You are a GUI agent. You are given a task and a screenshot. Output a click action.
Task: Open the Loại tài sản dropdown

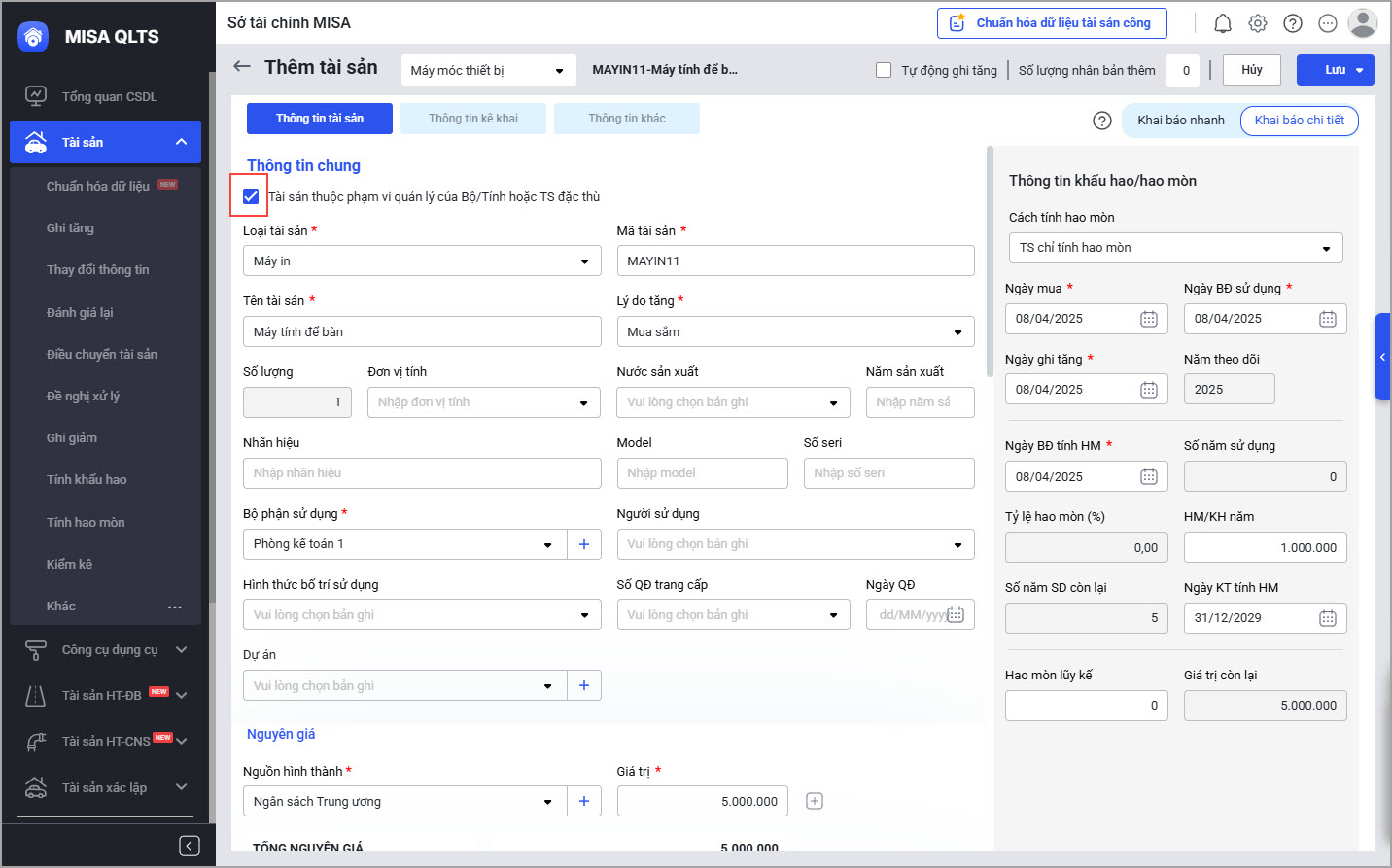click(x=421, y=261)
